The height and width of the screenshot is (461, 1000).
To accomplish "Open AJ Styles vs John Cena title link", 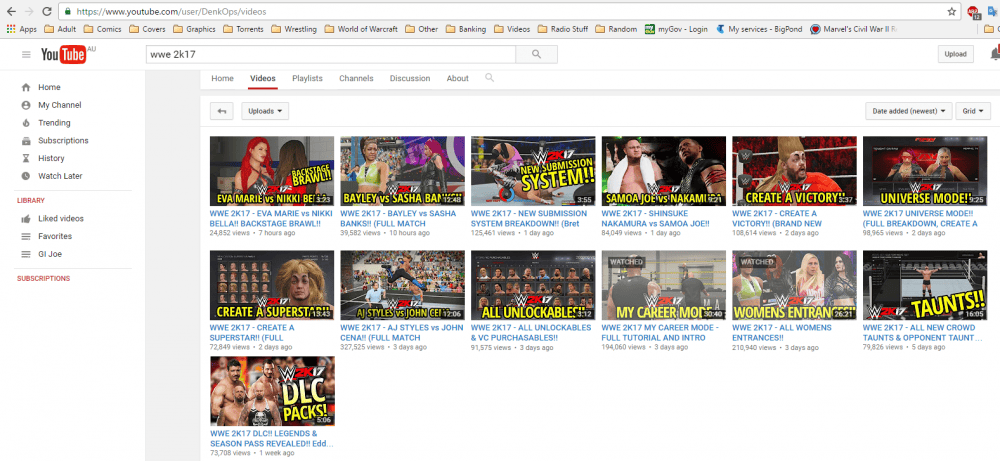I will [402, 333].
